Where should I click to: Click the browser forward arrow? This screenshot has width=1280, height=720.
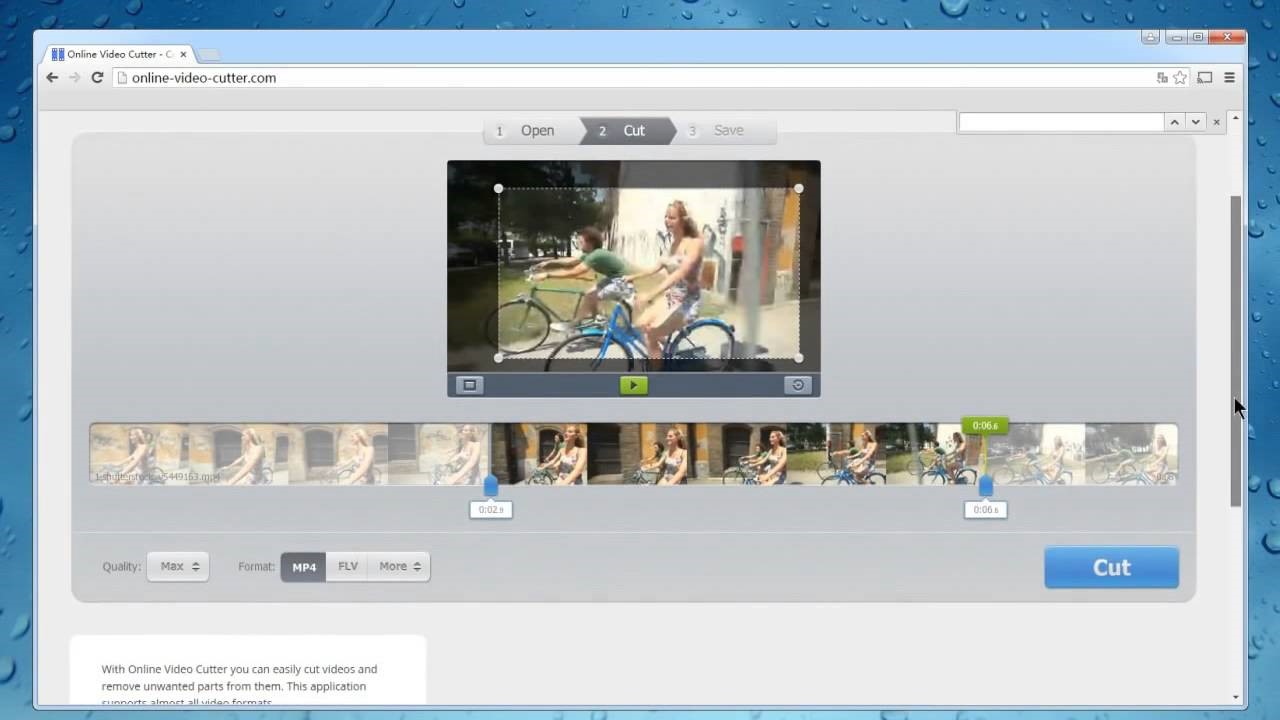(x=74, y=77)
